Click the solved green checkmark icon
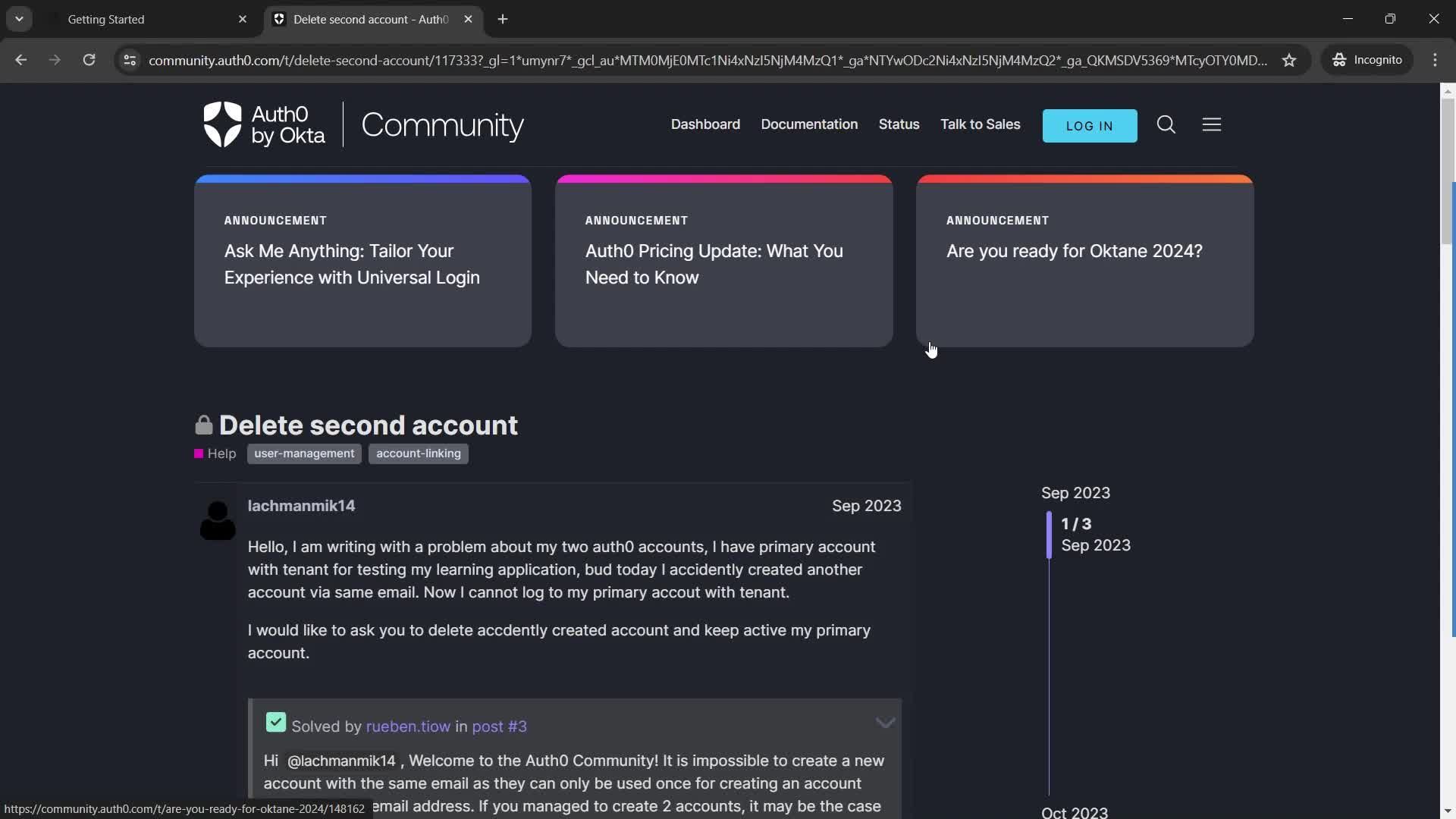The image size is (1456, 819). tap(276, 723)
